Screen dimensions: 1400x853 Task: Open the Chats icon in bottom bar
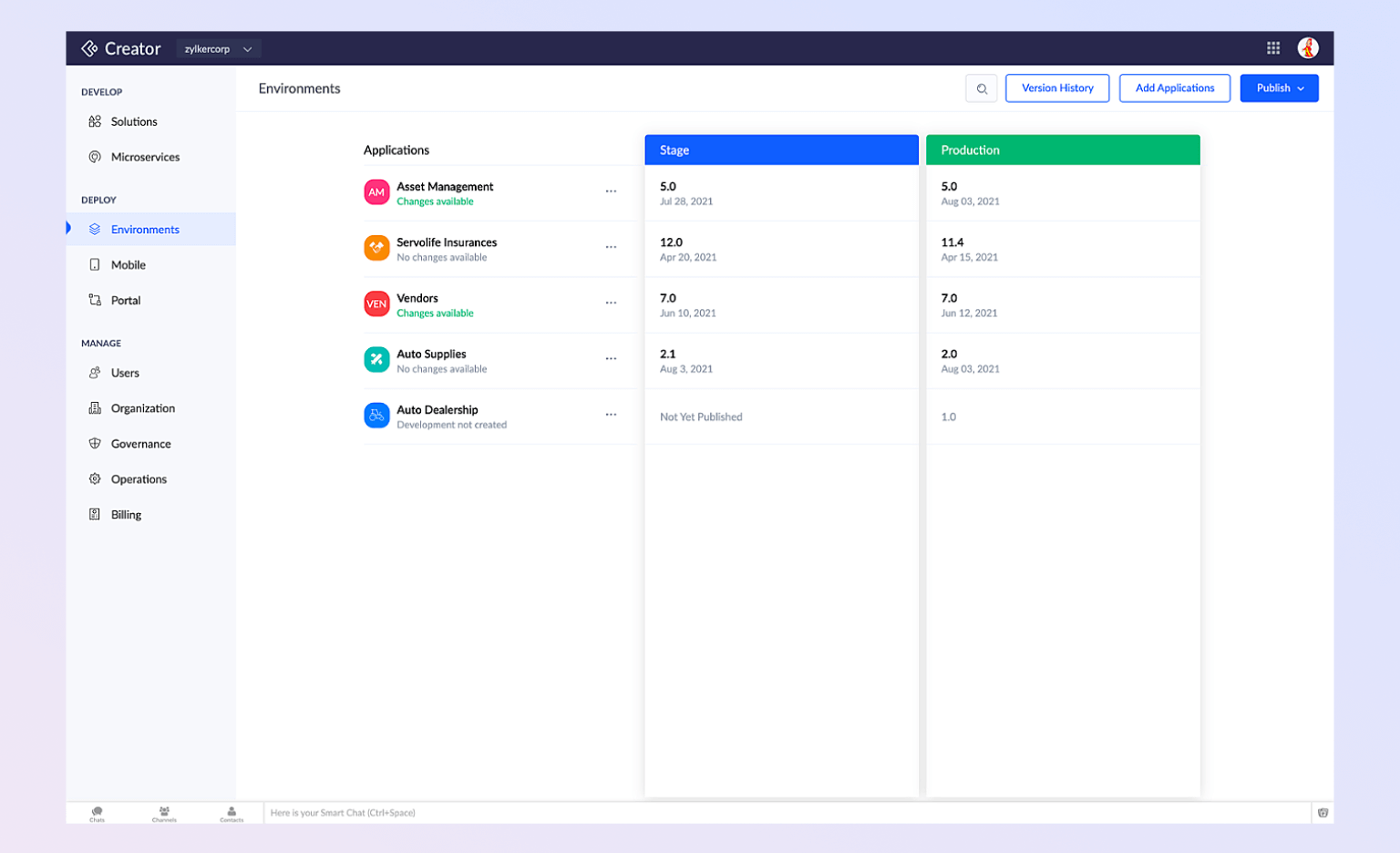tap(97, 813)
